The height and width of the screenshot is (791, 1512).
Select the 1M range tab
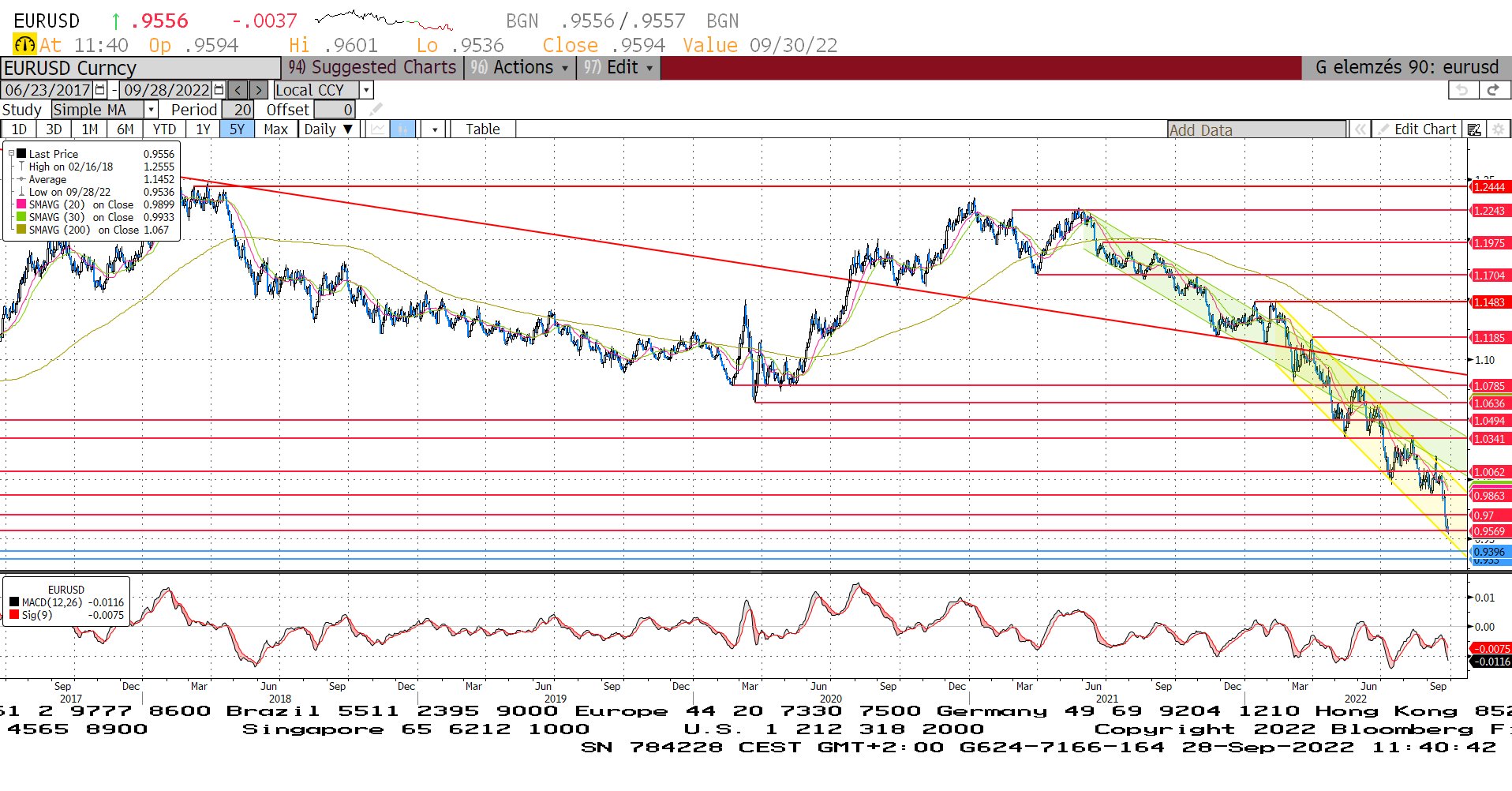90,129
